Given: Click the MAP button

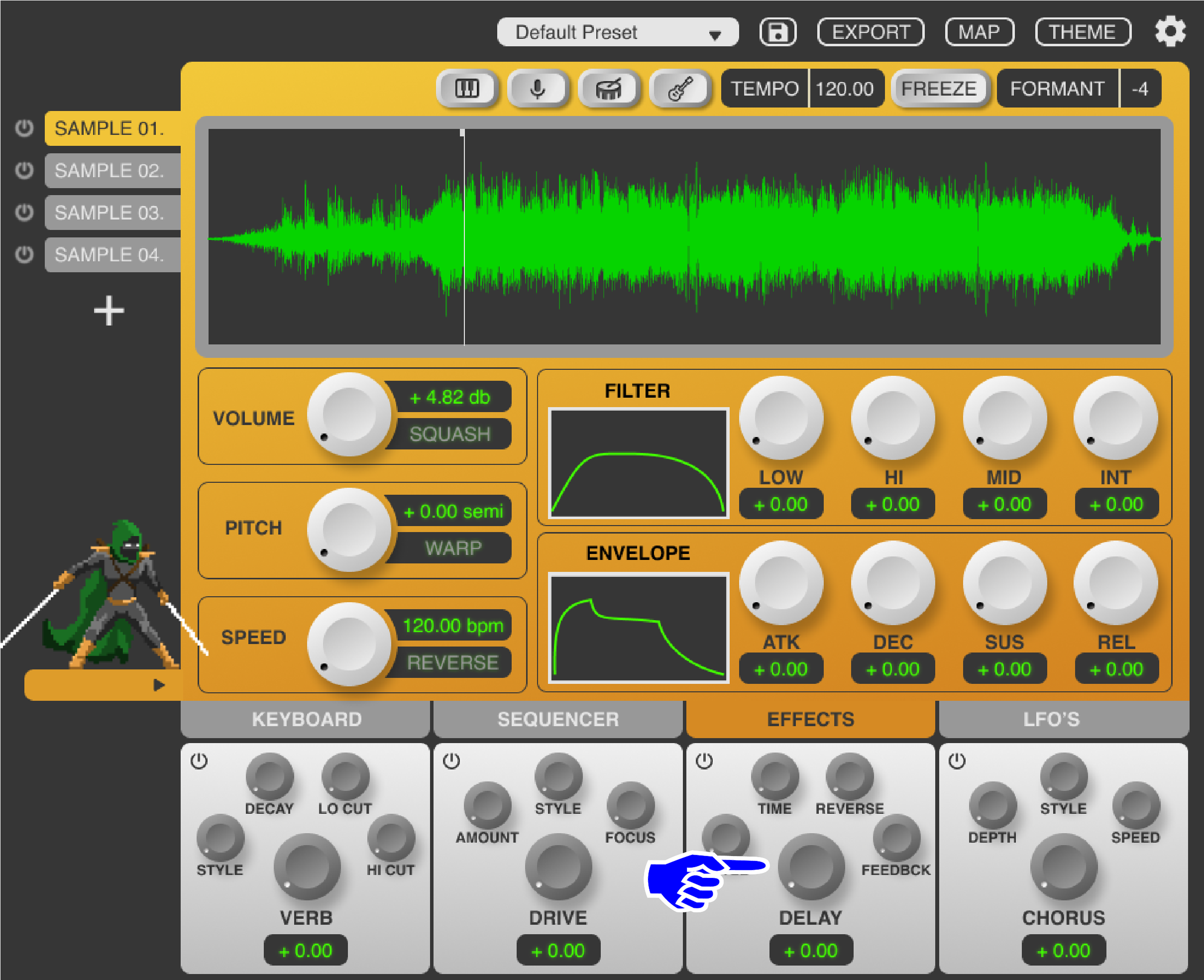Looking at the screenshot, I should pos(980,32).
